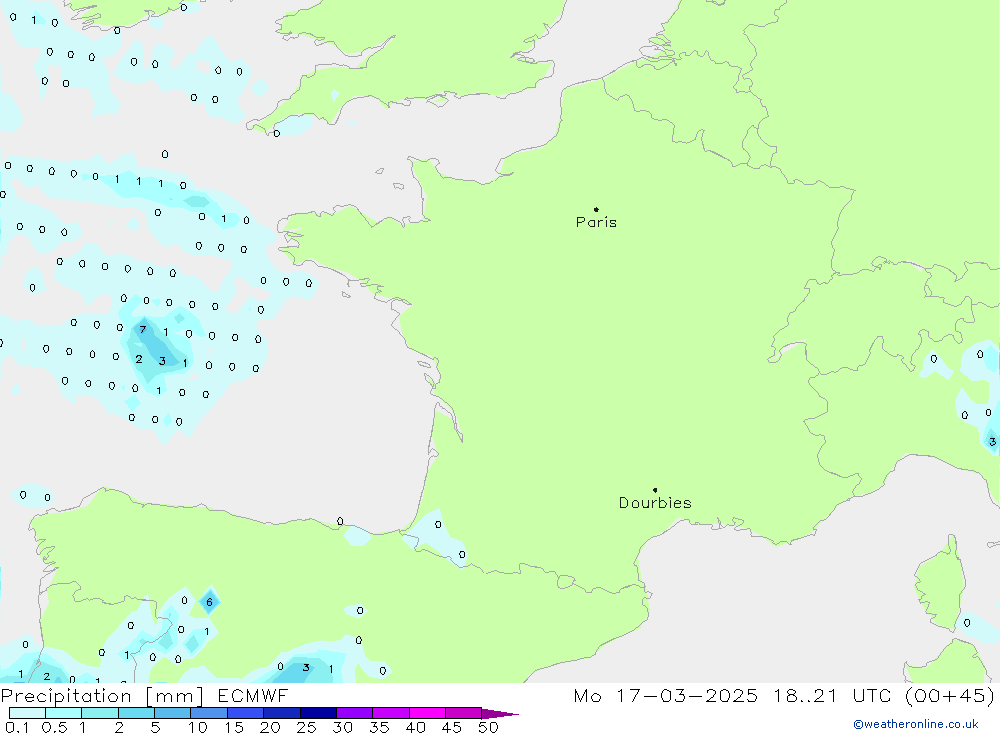Click the '6' precipitation value in Spain
Viewport: 1000px width, 733px height.
tap(209, 602)
